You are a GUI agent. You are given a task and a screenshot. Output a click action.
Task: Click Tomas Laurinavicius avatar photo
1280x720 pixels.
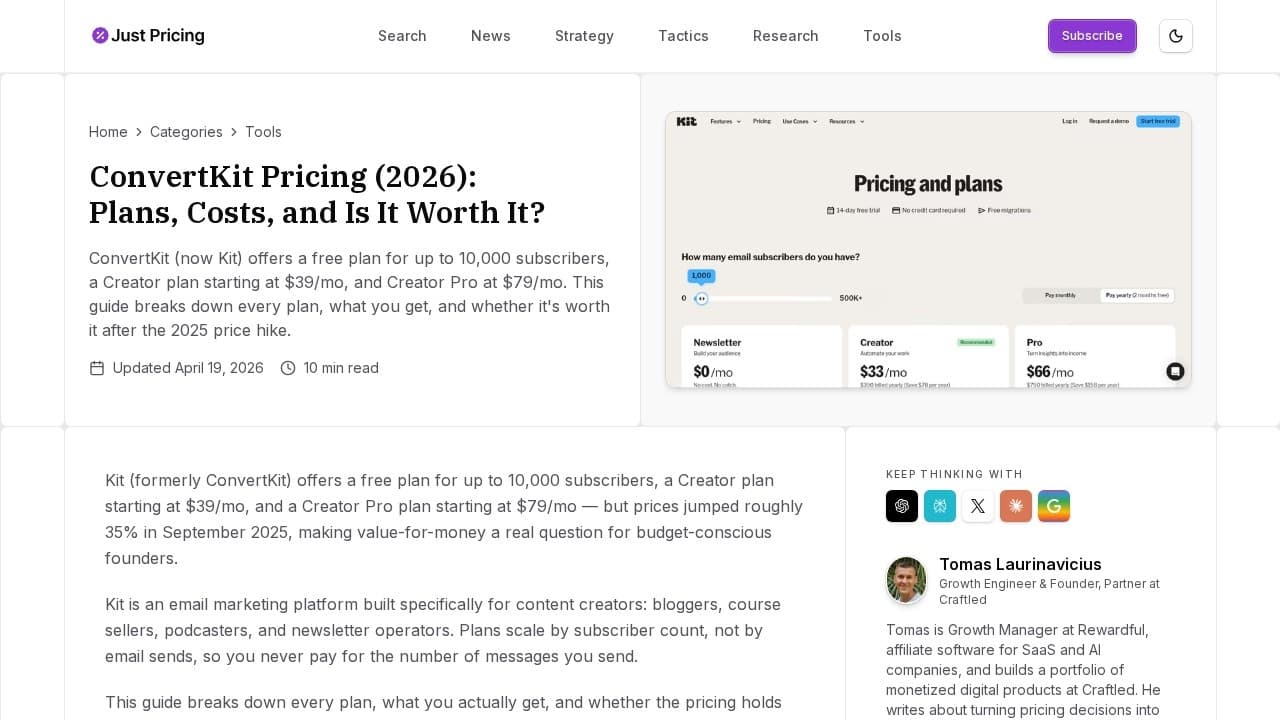(x=906, y=580)
